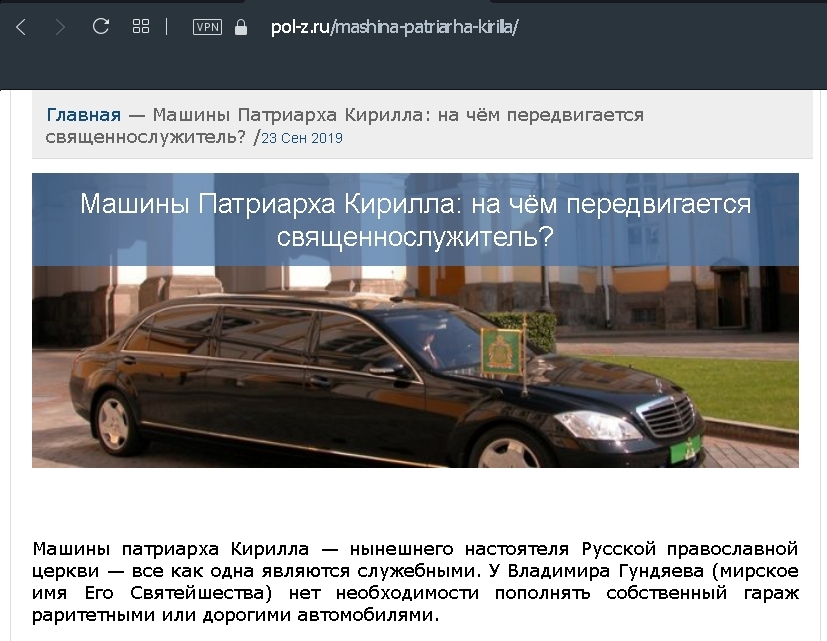Open the Главная breadcrumb link

click(x=84, y=114)
